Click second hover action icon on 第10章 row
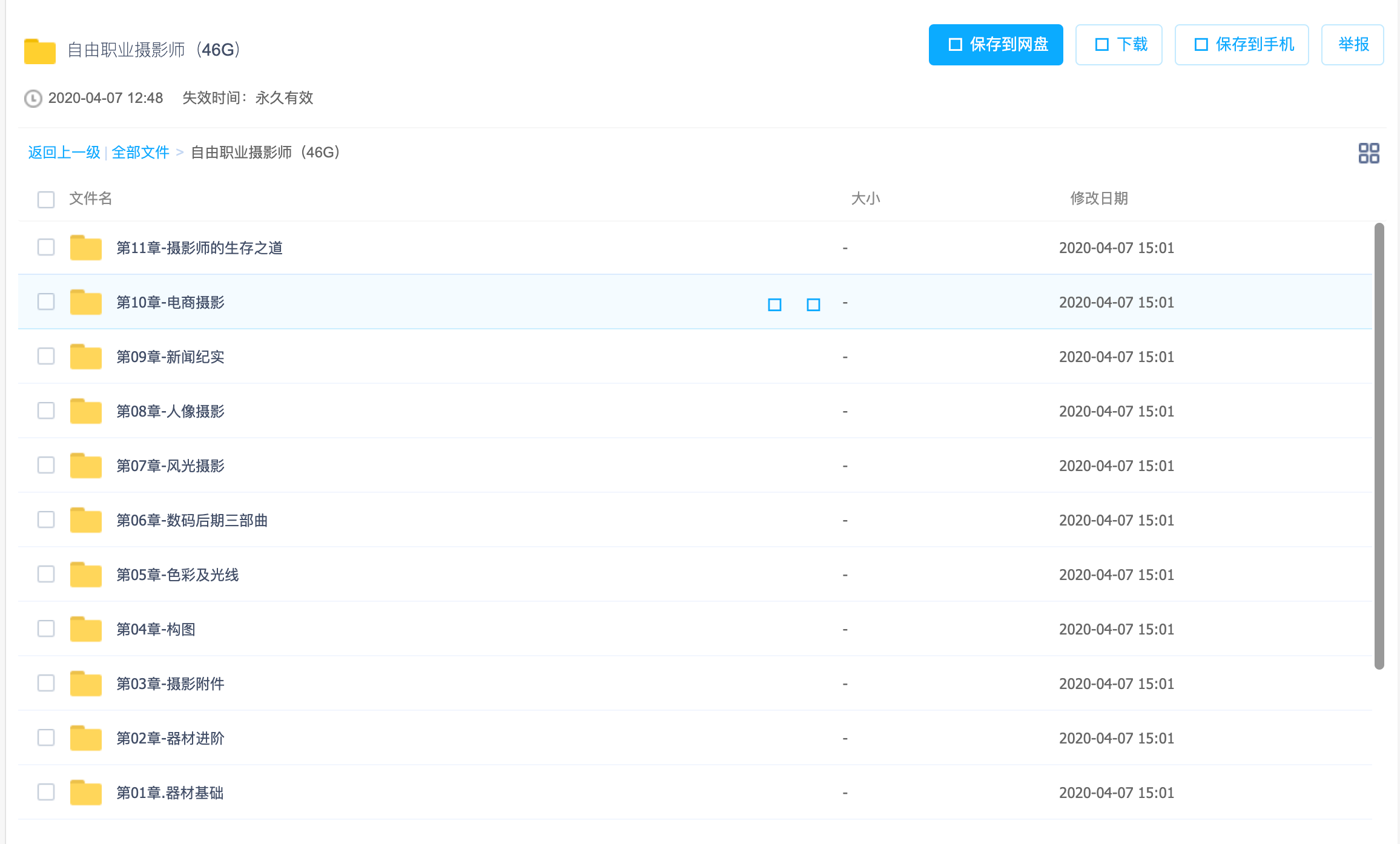The image size is (1400, 844). tap(813, 305)
